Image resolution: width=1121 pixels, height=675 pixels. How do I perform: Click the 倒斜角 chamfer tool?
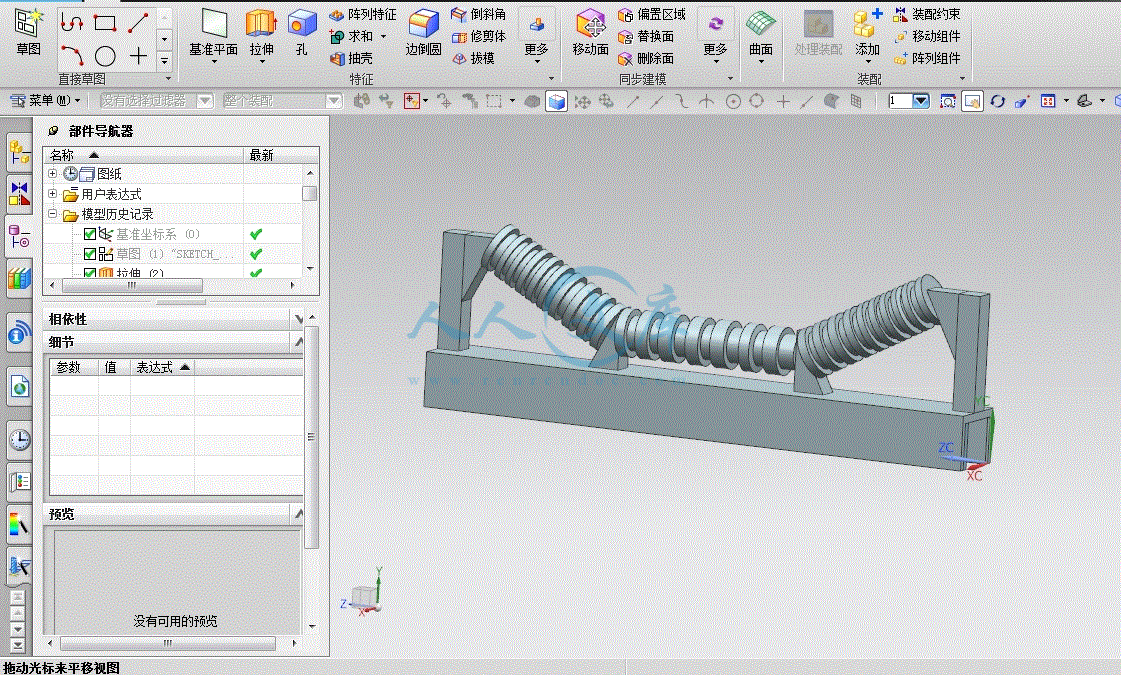tap(478, 14)
